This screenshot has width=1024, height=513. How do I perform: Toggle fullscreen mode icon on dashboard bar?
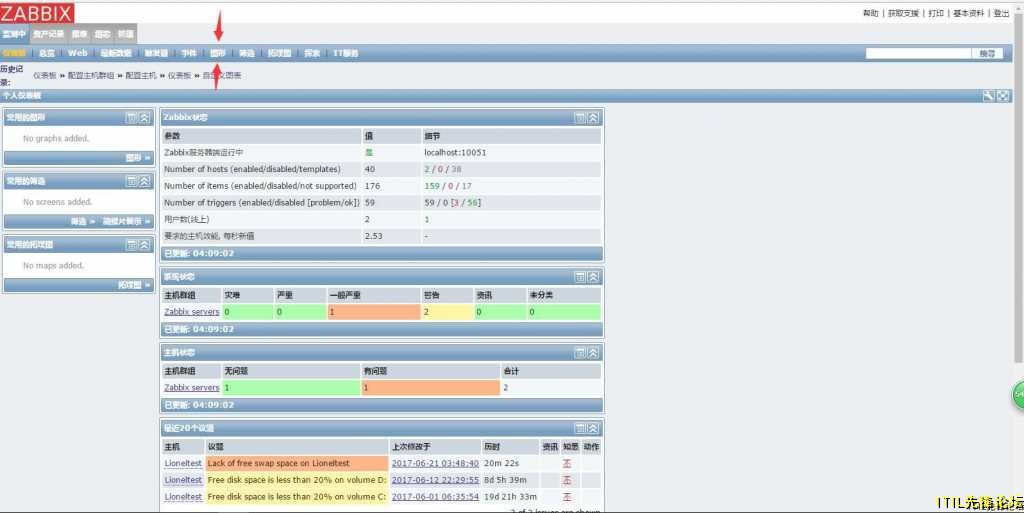[1003, 96]
